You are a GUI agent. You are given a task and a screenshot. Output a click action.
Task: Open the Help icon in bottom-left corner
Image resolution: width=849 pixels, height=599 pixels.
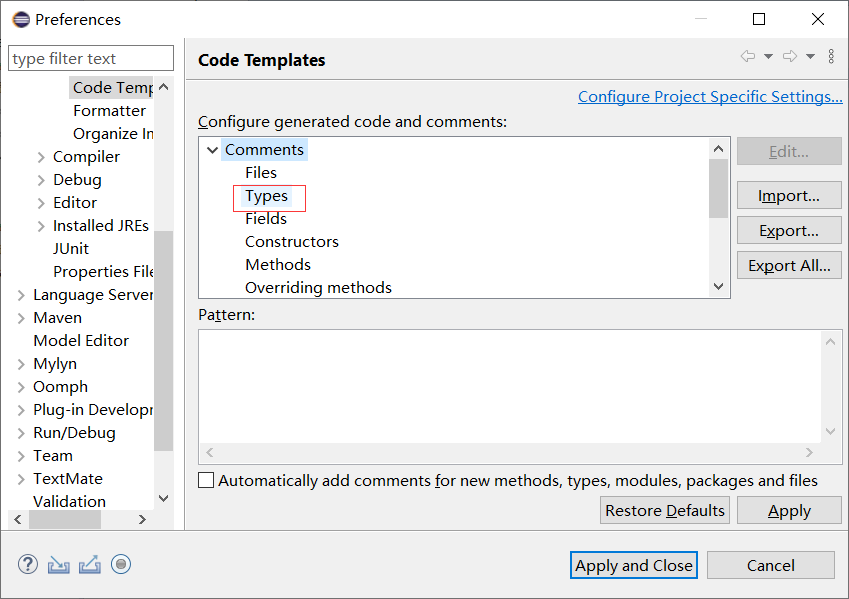27,564
